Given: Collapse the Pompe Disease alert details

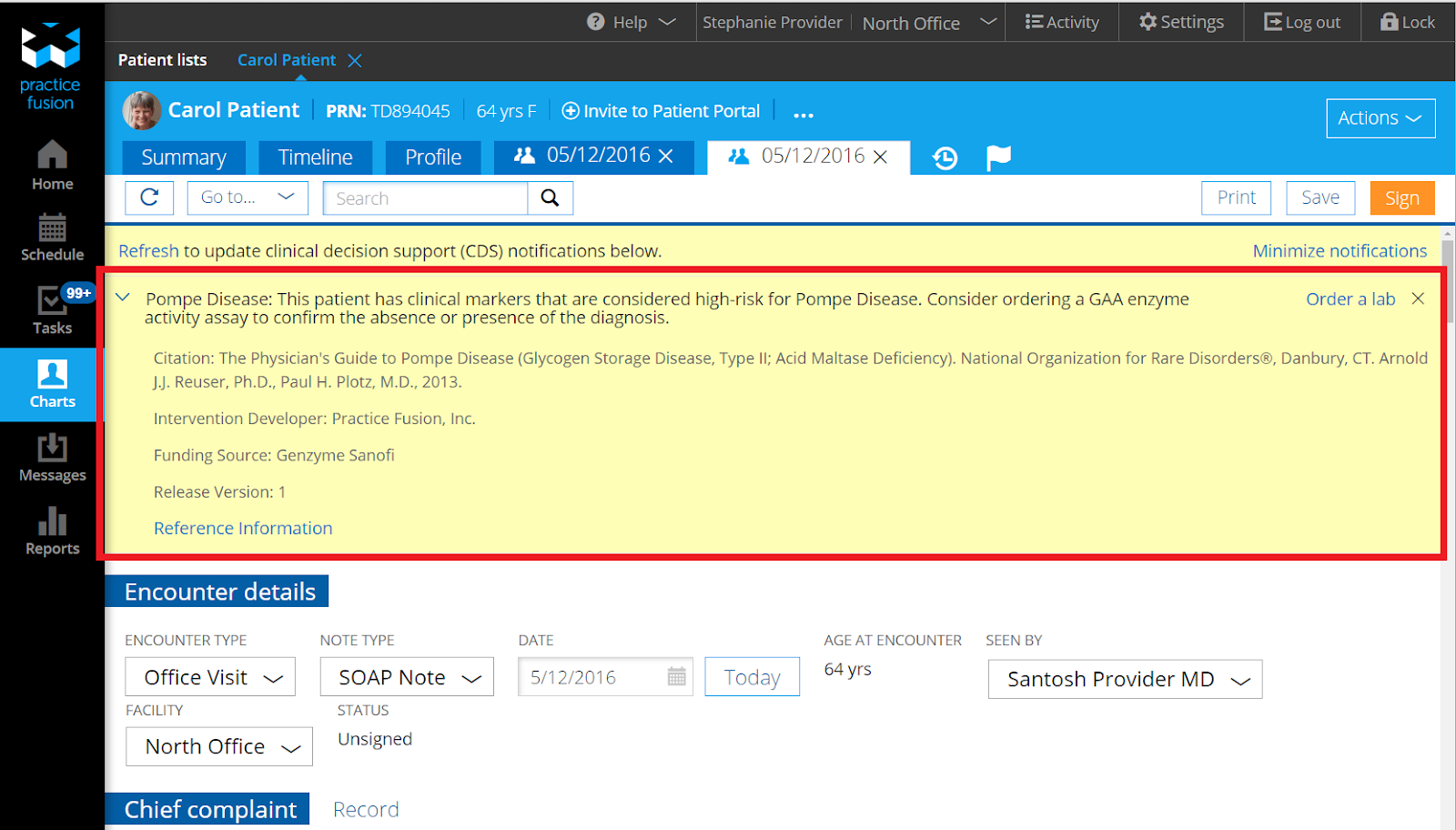Looking at the screenshot, I should coord(123,298).
